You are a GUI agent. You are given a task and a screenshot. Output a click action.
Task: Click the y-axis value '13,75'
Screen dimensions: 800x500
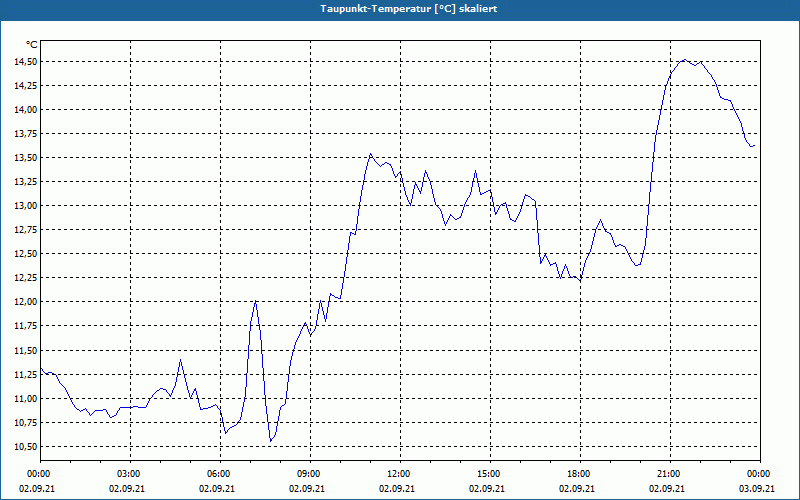click(x=28, y=134)
